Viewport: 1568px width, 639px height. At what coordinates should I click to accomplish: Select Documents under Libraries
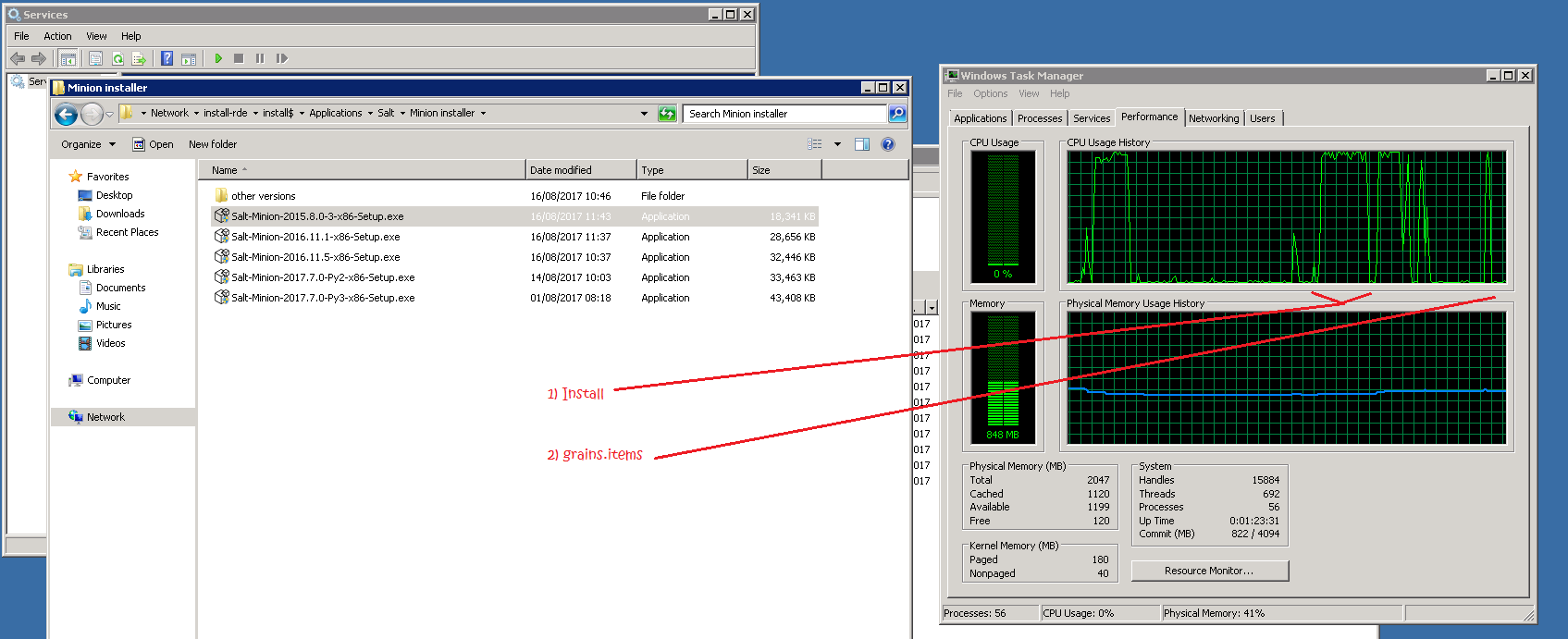120,288
